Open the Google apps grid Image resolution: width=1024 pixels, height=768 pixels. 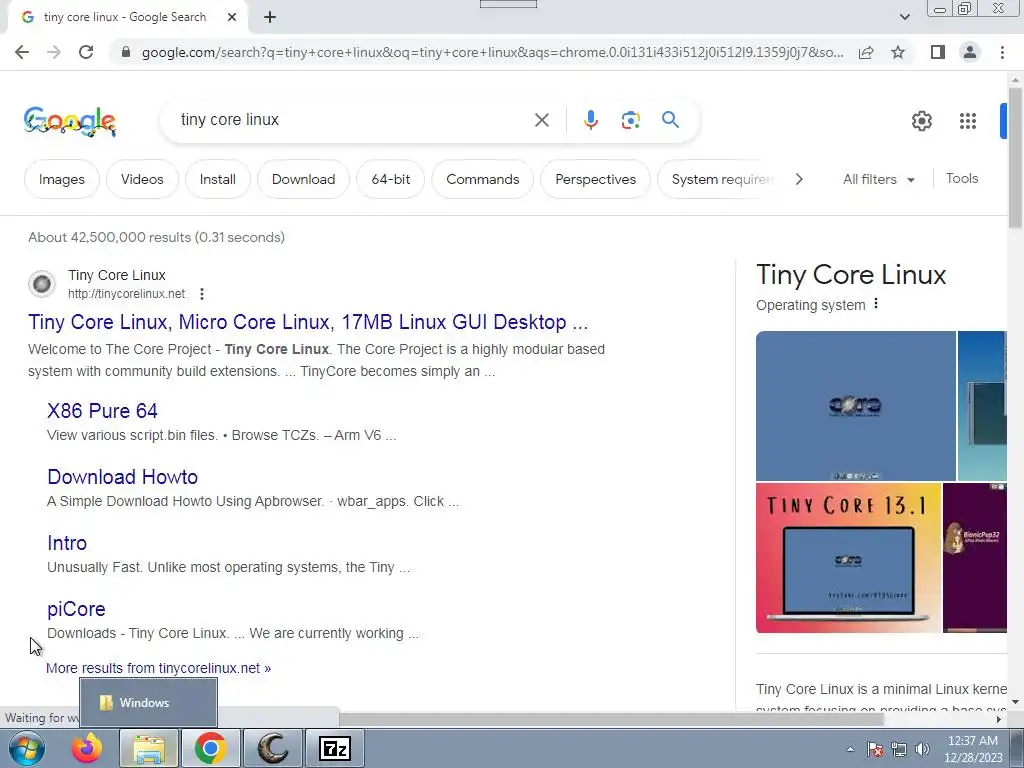(x=968, y=121)
